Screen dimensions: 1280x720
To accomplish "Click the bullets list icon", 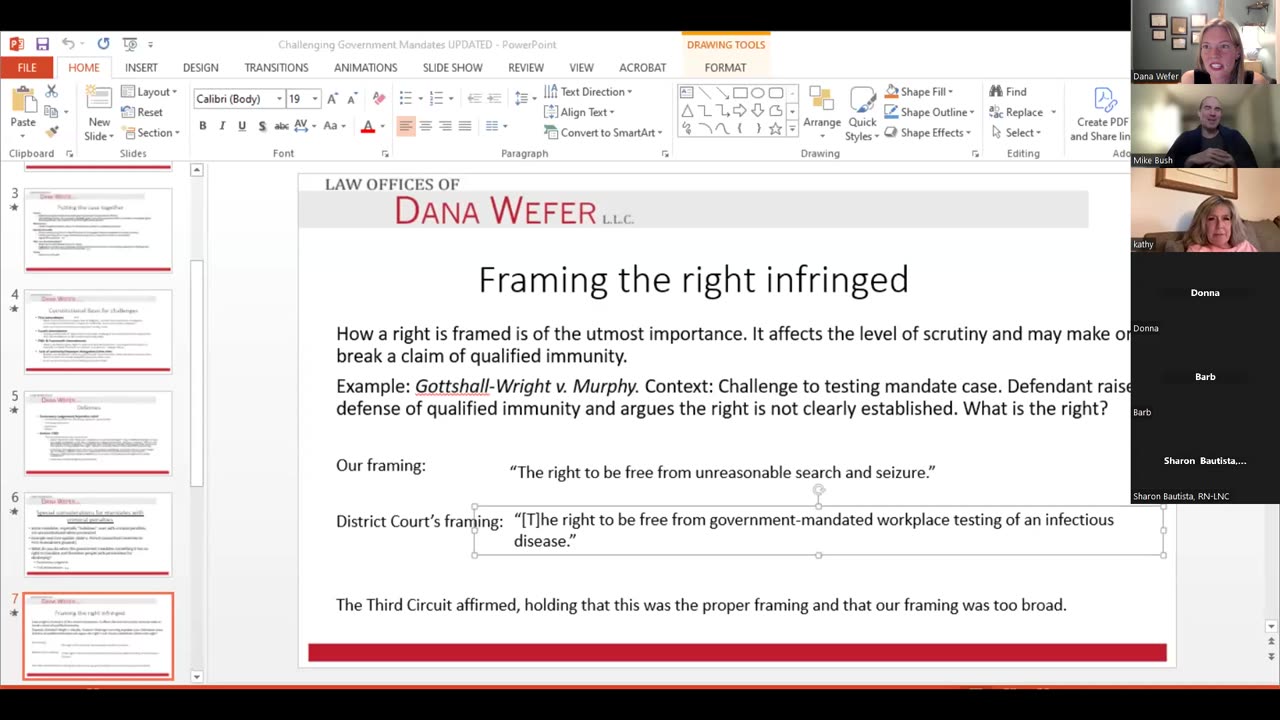I will 408,98.
